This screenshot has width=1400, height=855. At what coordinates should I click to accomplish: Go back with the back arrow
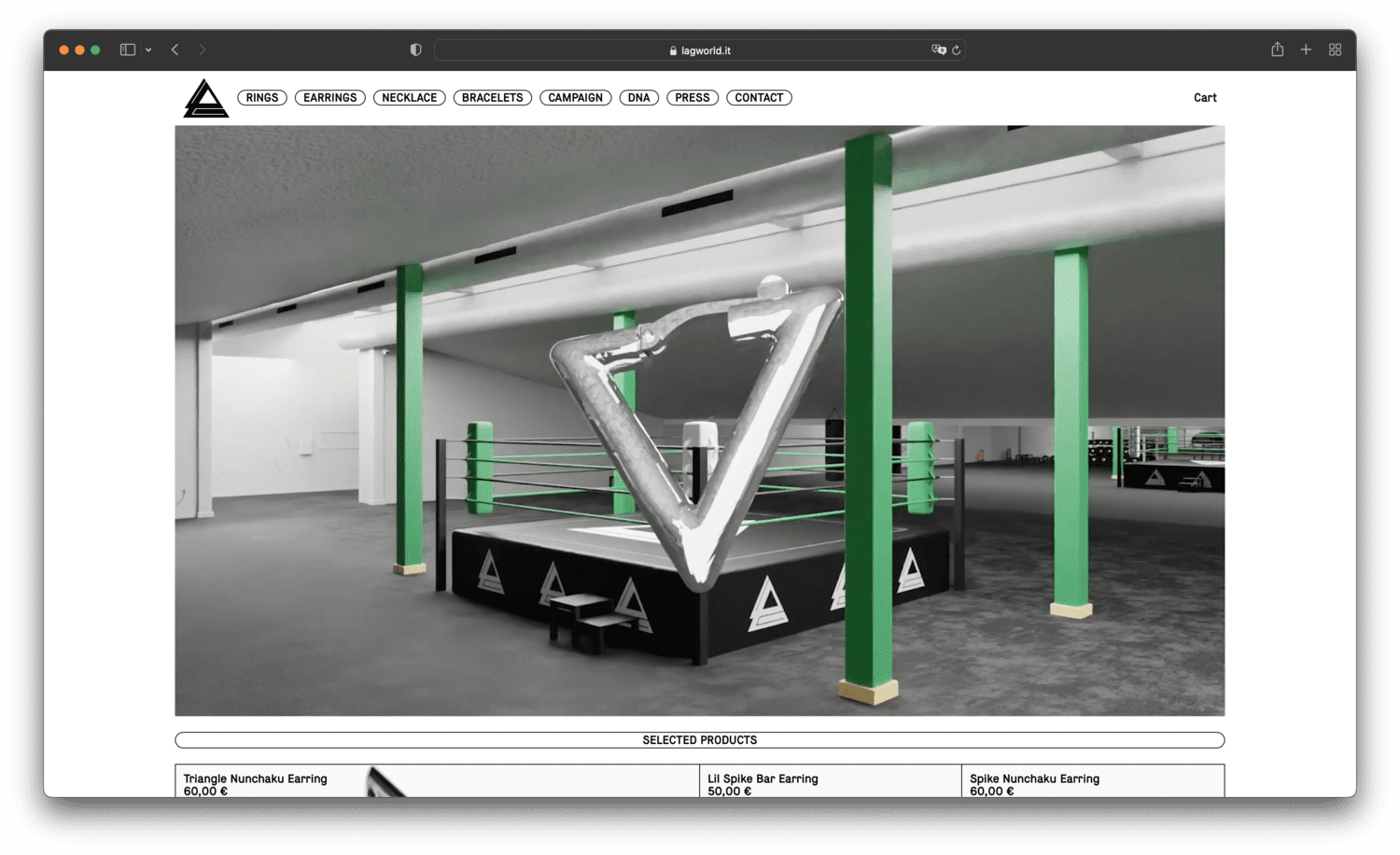coord(175,49)
